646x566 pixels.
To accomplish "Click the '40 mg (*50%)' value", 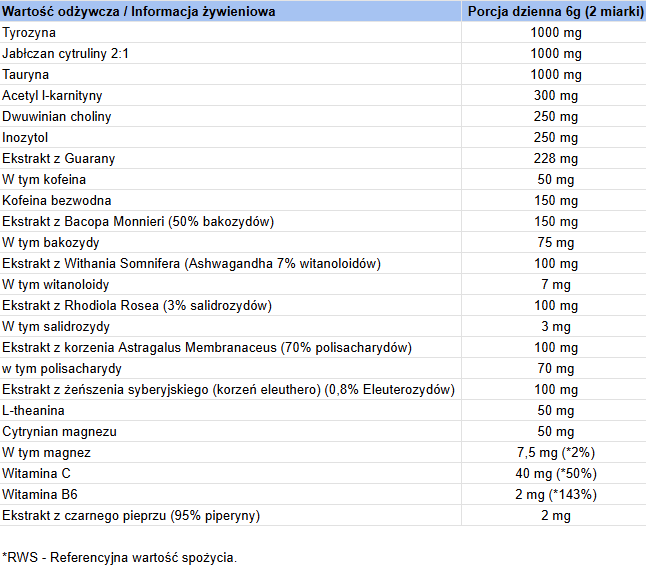I will coord(556,474).
